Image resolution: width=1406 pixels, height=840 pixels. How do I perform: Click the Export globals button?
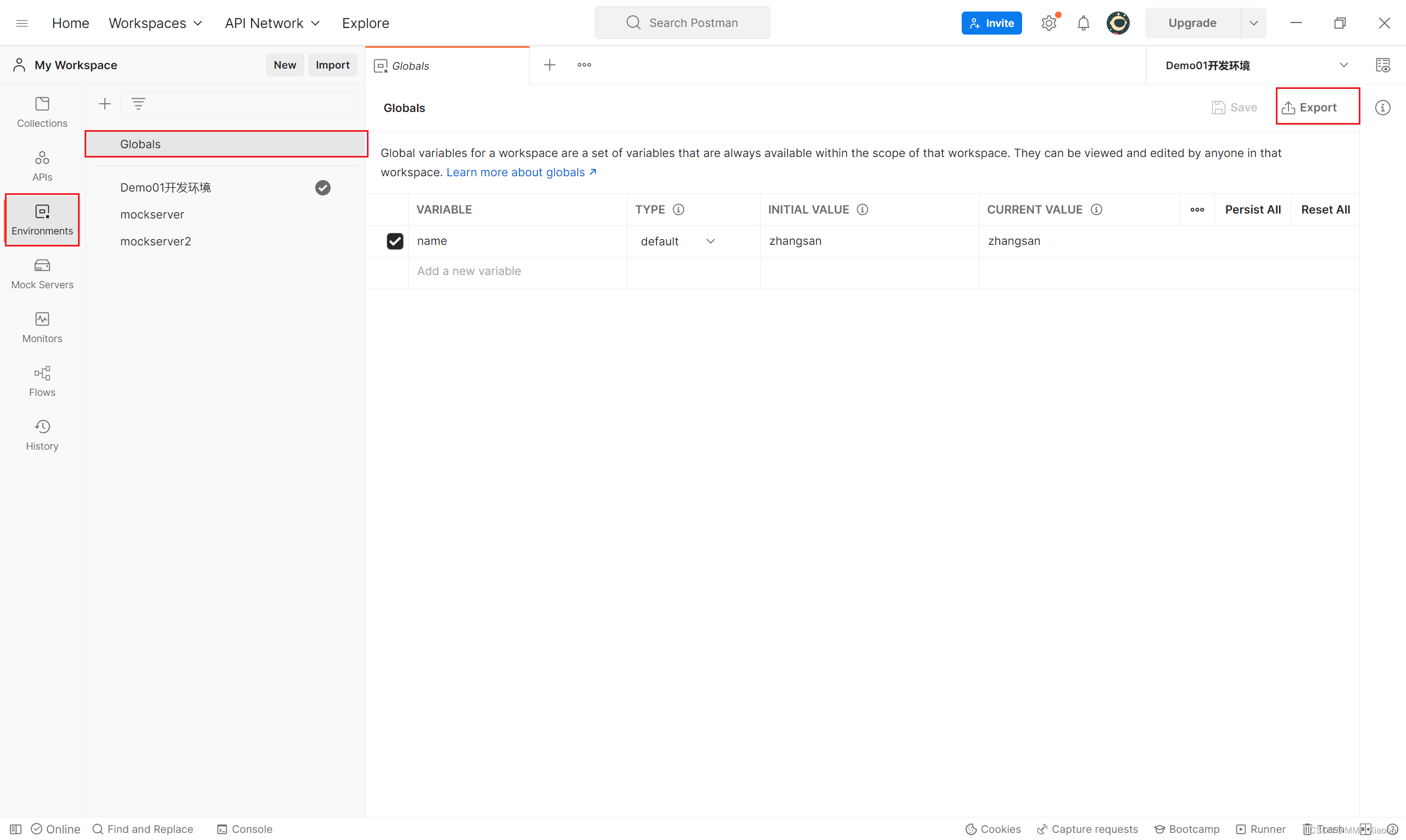(x=1316, y=107)
